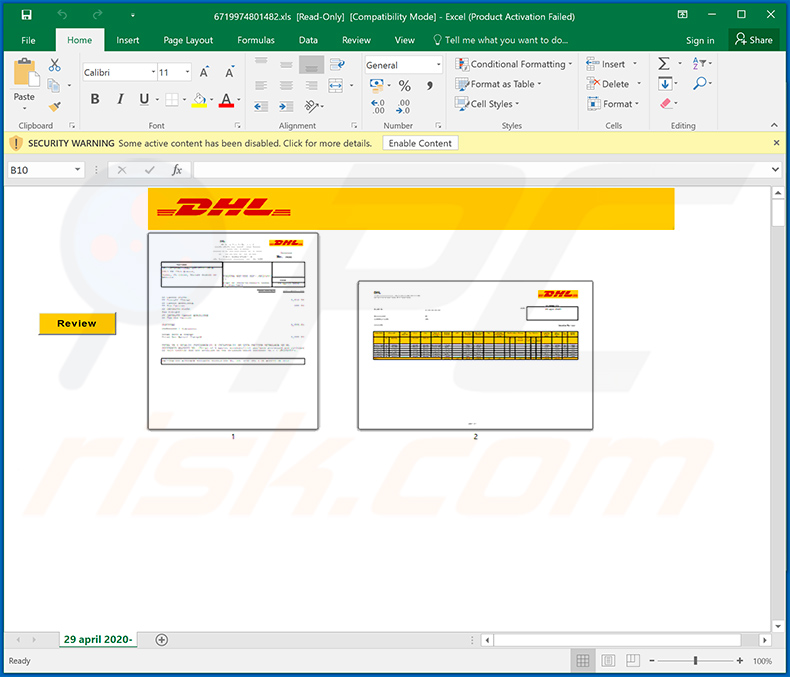Image resolution: width=790 pixels, height=677 pixels.
Task: Click the Paste clipboard icon
Action: tap(25, 73)
